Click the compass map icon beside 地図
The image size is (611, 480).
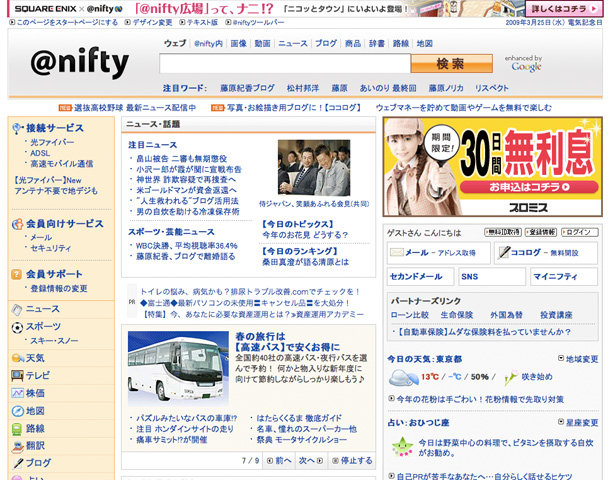17,411
